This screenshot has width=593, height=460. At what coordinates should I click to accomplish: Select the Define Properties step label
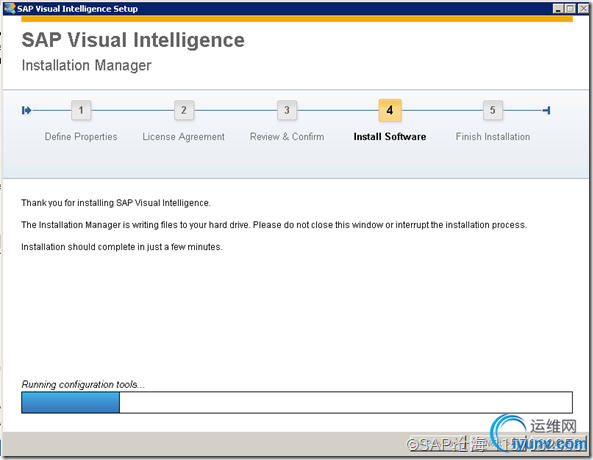(81, 137)
